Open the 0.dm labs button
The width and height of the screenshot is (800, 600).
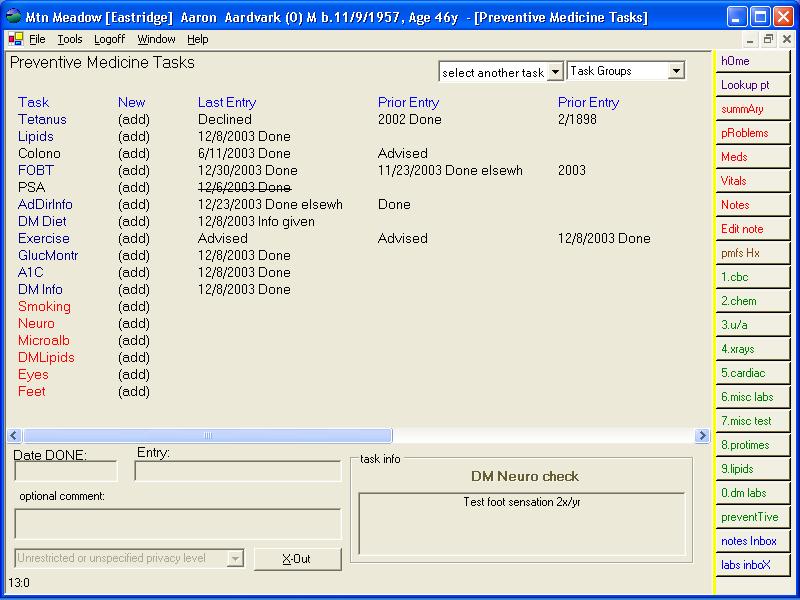tap(754, 493)
